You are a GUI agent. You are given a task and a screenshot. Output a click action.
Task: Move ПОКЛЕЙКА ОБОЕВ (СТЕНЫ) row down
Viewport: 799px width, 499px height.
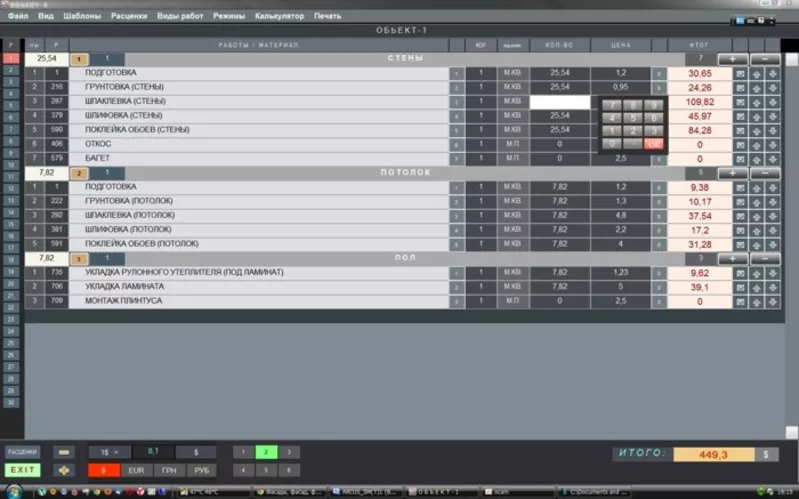point(773,130)
